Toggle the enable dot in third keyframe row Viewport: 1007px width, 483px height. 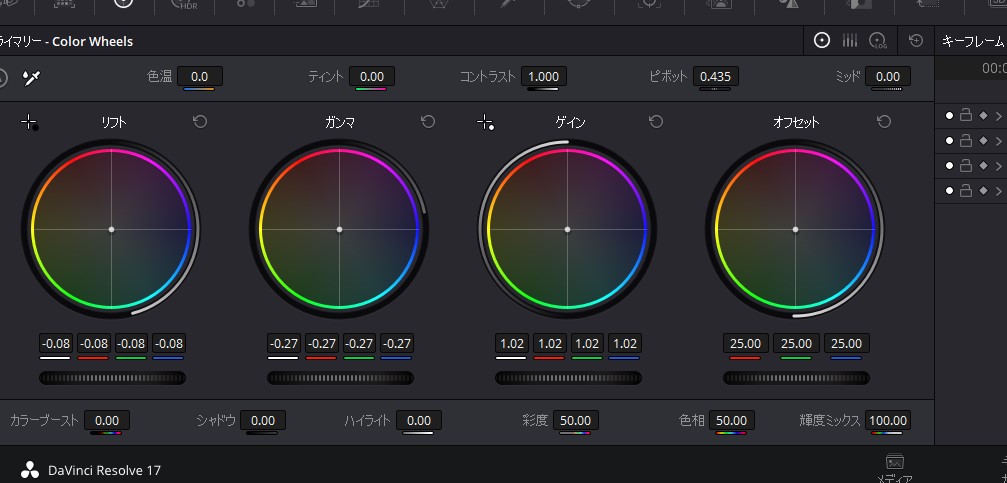coord(949,166)
